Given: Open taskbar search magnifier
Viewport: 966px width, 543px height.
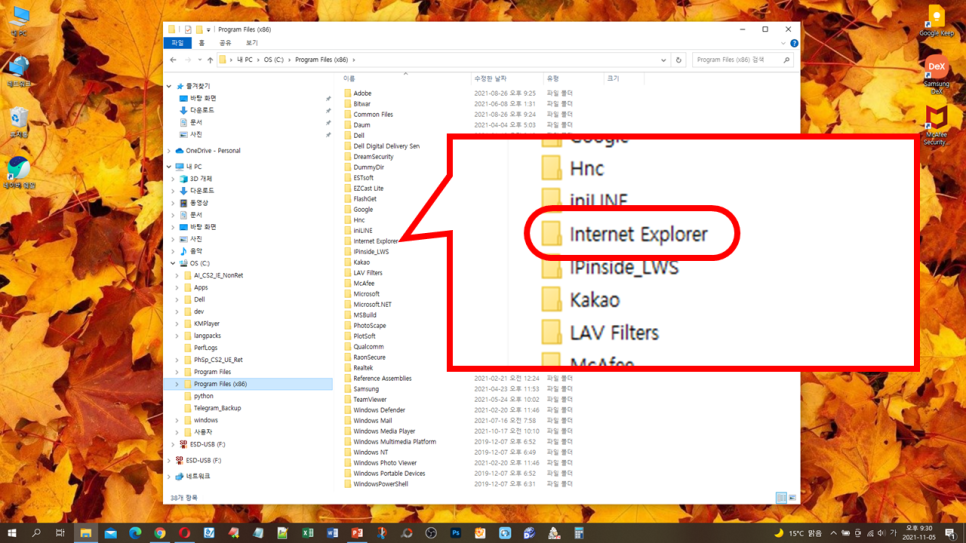Looking at the screenshot, I should 36,533.
